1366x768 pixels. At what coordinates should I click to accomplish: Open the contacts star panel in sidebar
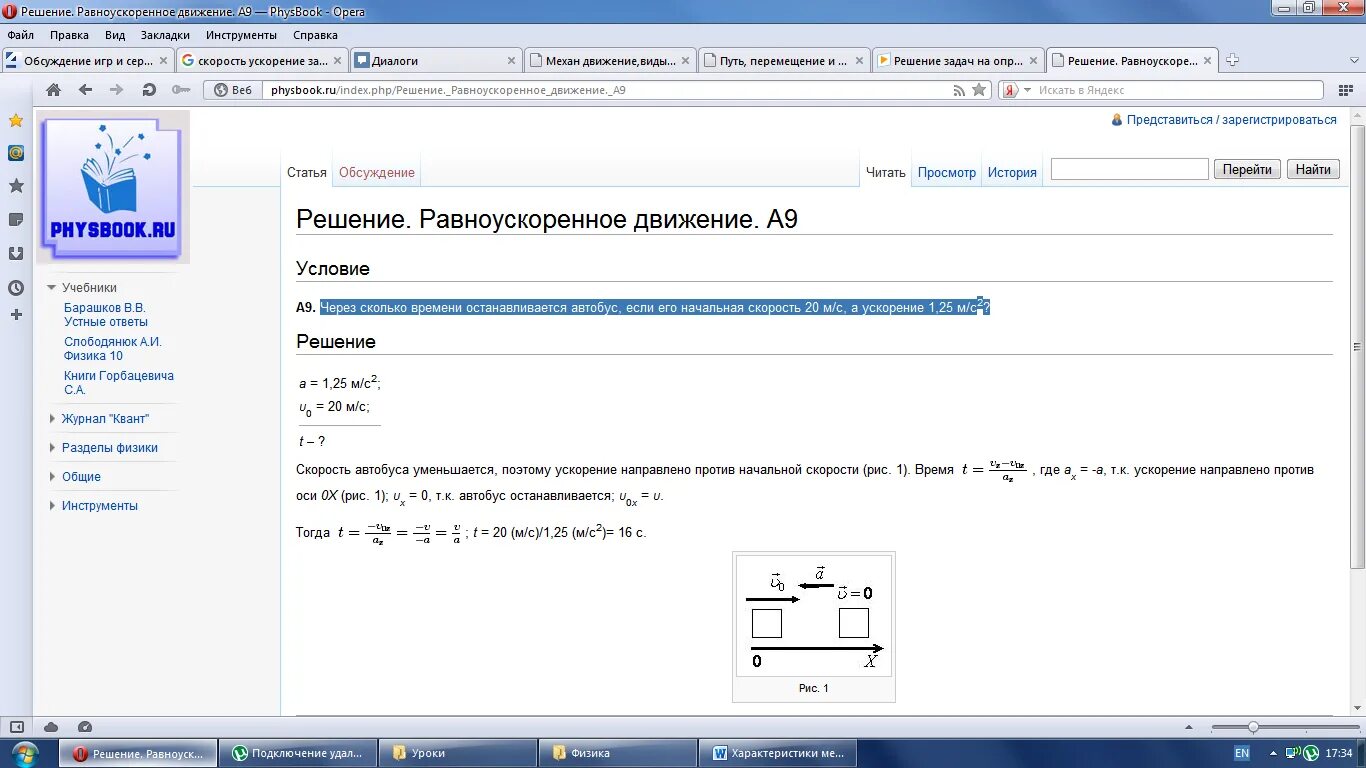click(16, 186)
